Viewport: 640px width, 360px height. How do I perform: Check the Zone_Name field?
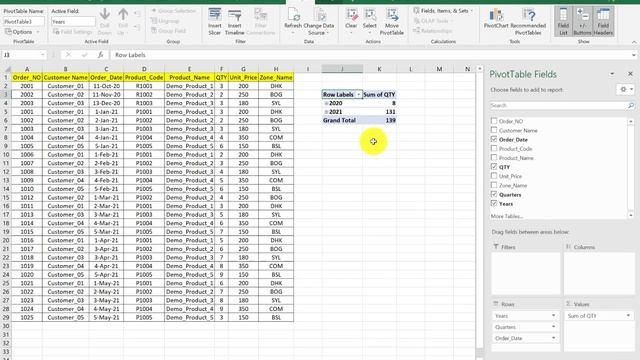(x=494, y=185)
